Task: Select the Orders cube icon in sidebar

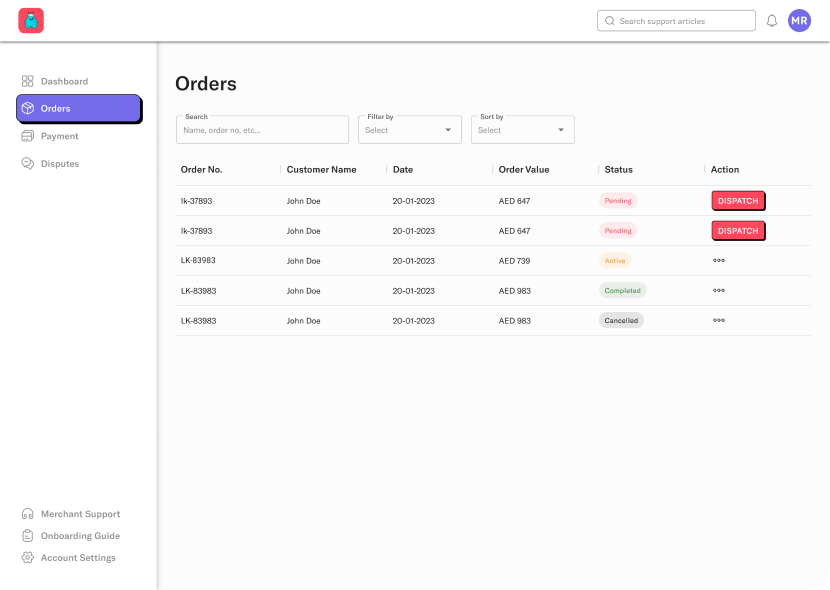Action: click(28, 108)
